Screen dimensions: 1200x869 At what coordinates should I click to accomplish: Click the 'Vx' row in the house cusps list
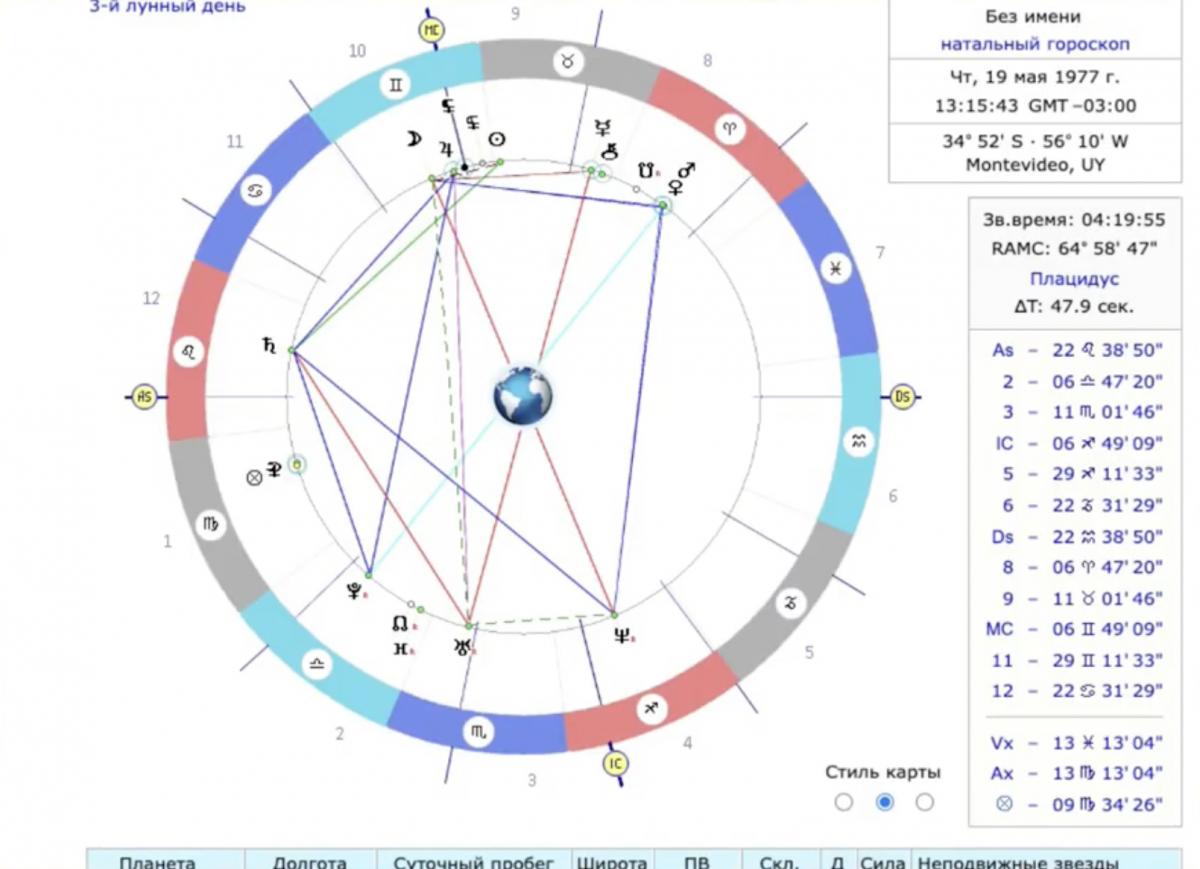tap(1076, 743)
